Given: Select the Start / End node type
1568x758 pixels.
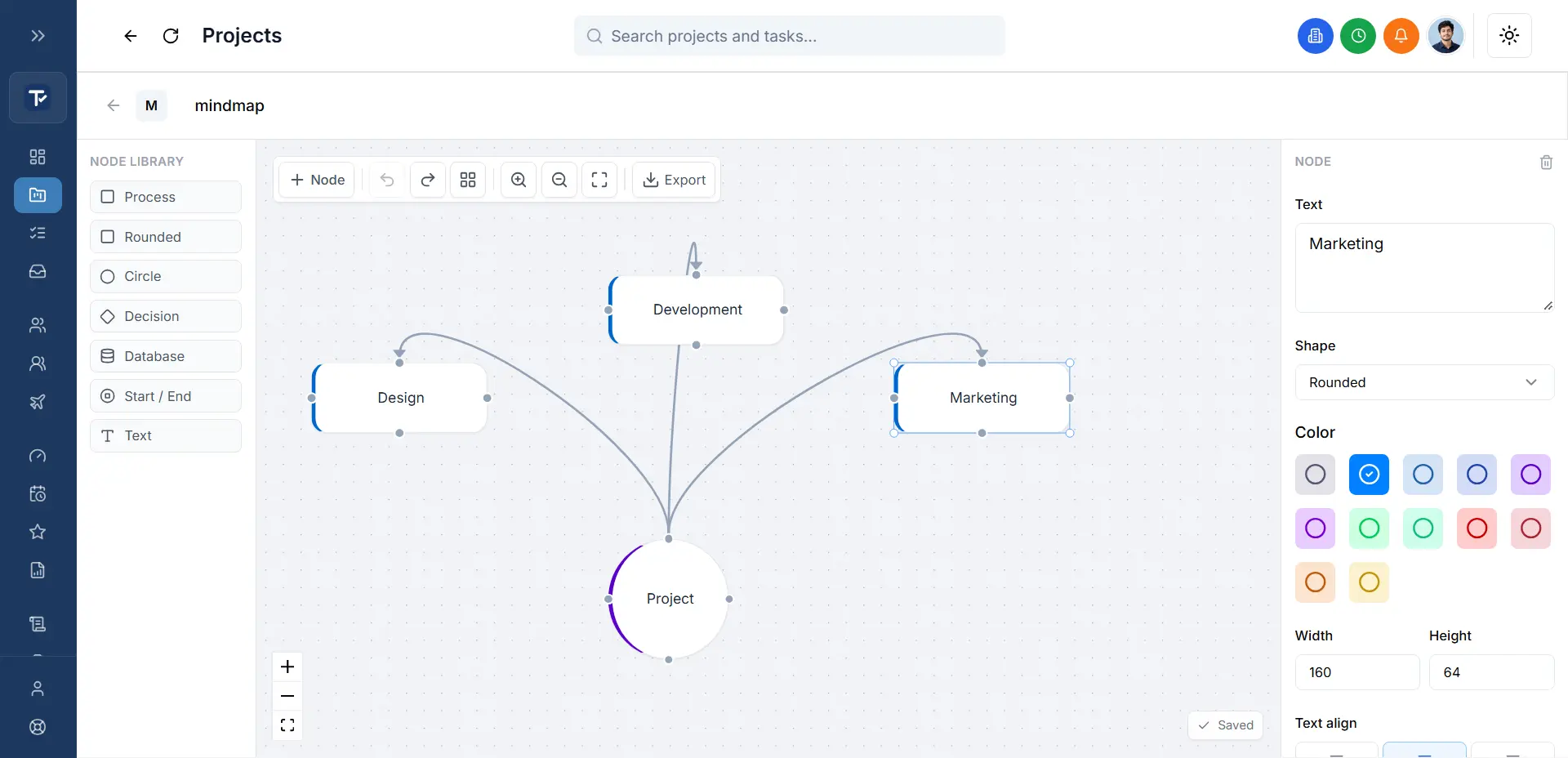Looking at the screenshot, I should tap(166, 396).
